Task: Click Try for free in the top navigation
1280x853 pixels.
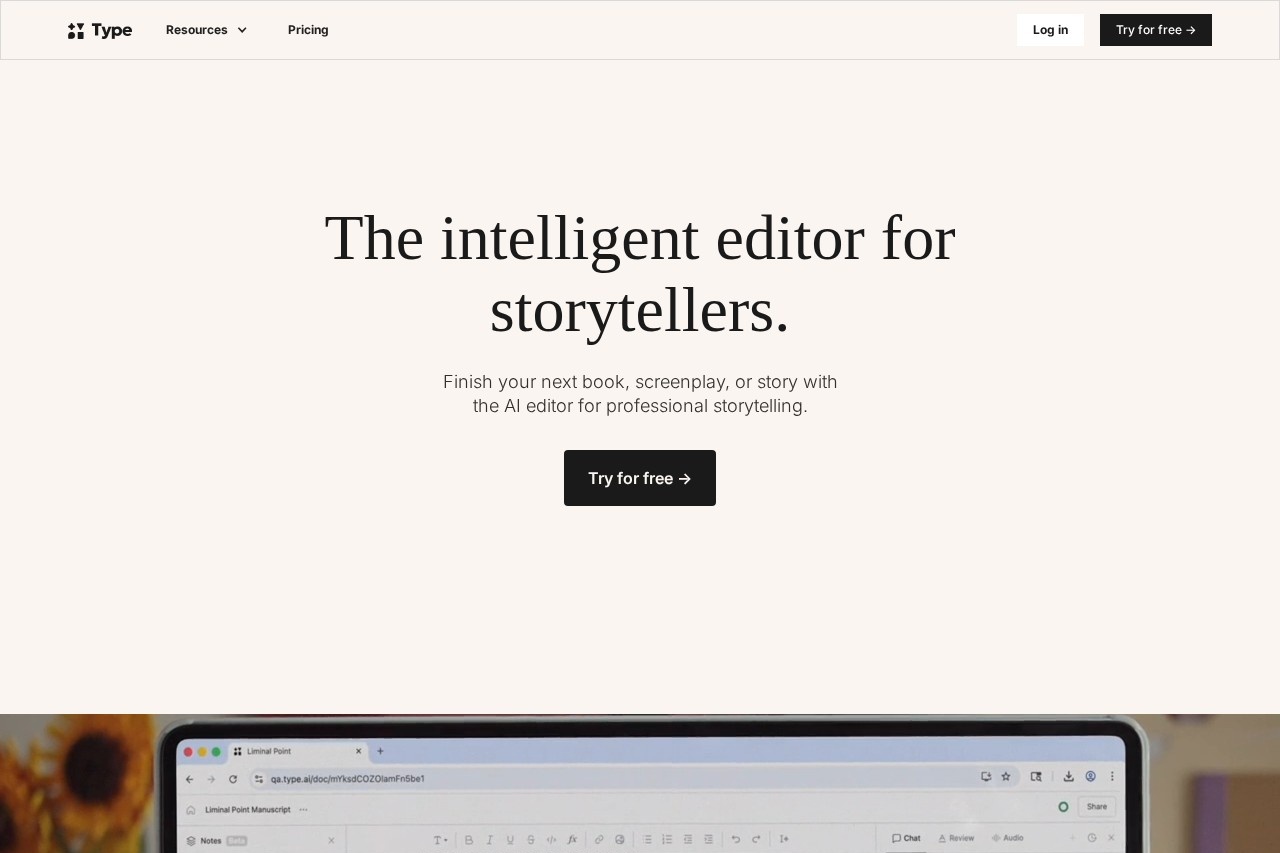Action: 1156,30
